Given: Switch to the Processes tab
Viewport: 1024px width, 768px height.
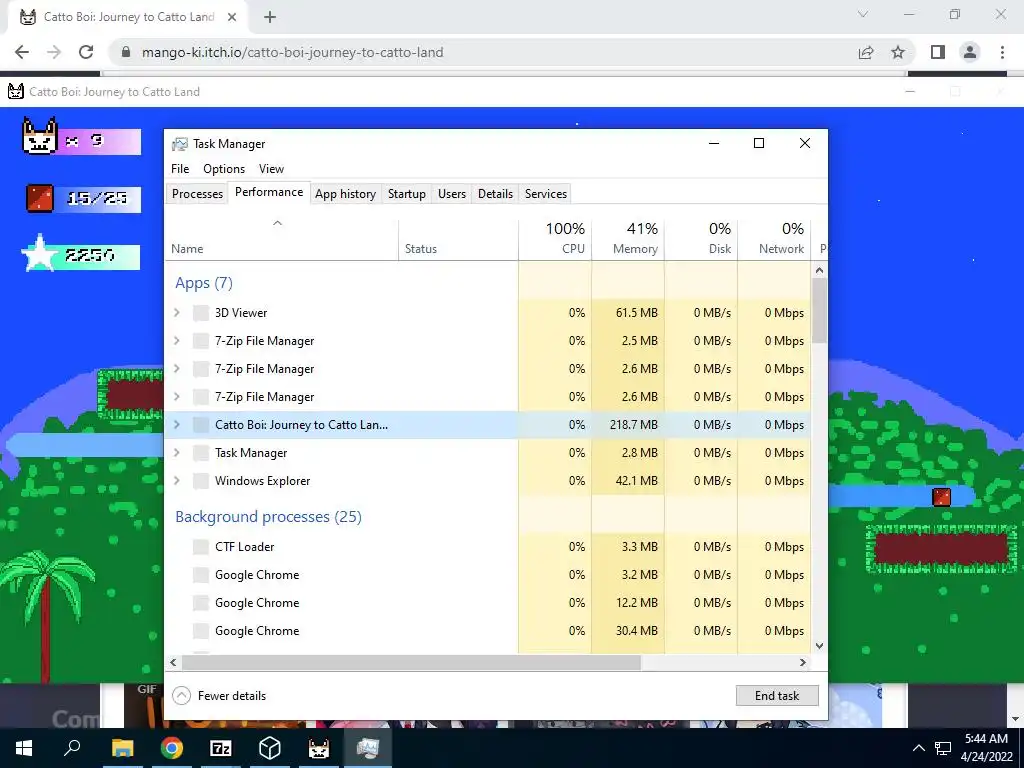Looking at the screenshot, I should pyautogui.click(x=197, y=193).
